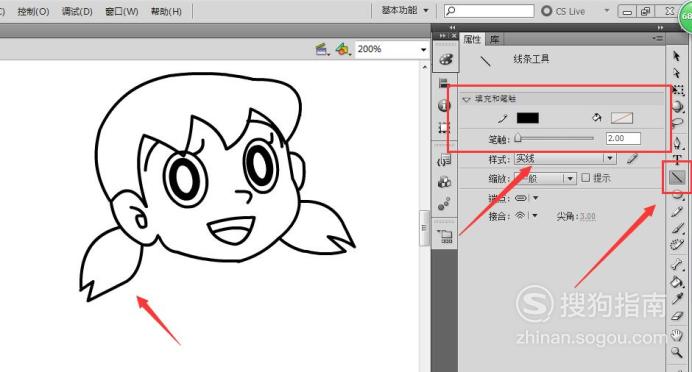
Task: Select the Text tool
Action: click(677, 159)
